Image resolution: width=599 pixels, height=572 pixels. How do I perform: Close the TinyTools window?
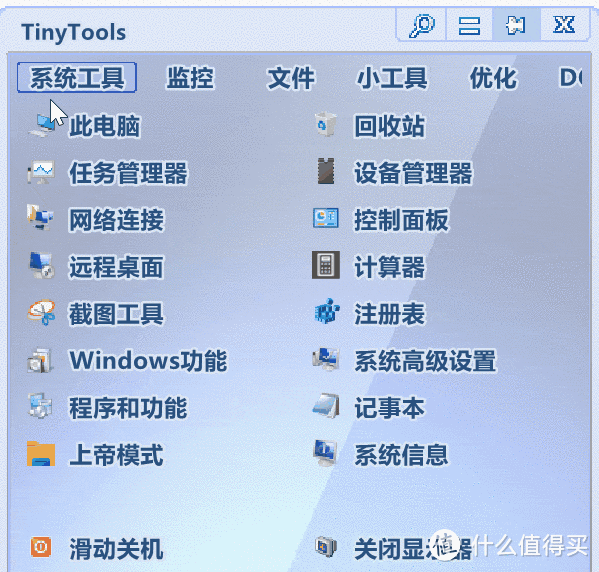tap(564, 25)
